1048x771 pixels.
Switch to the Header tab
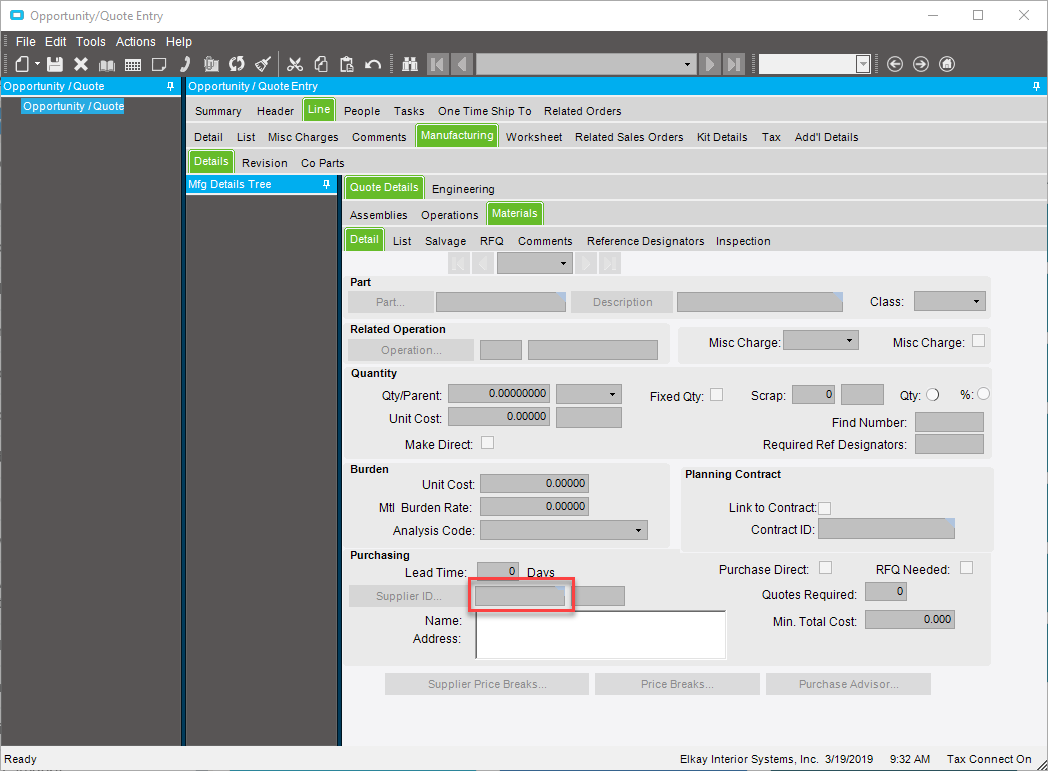click(x=275, y=111)
